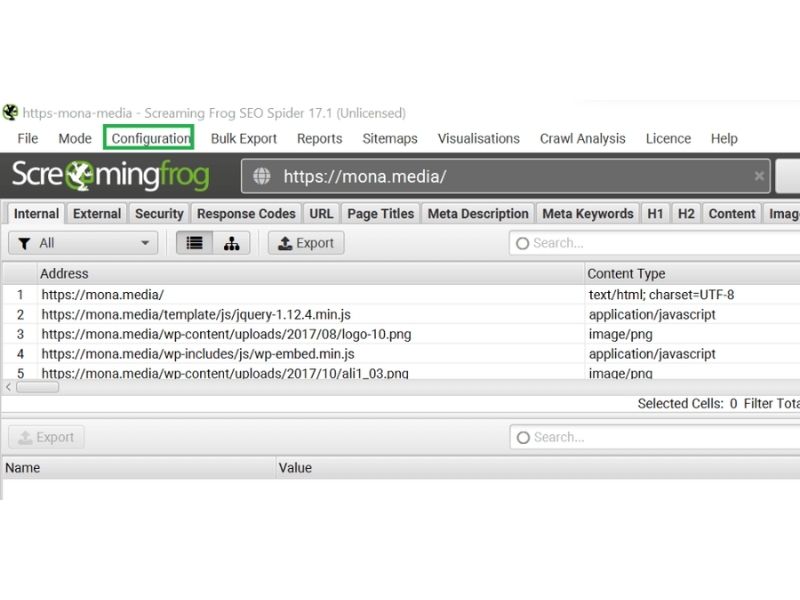The height and width of the screenshot is (600, 800).
Task: Clear the URL with the X icon
Action: 759,176
